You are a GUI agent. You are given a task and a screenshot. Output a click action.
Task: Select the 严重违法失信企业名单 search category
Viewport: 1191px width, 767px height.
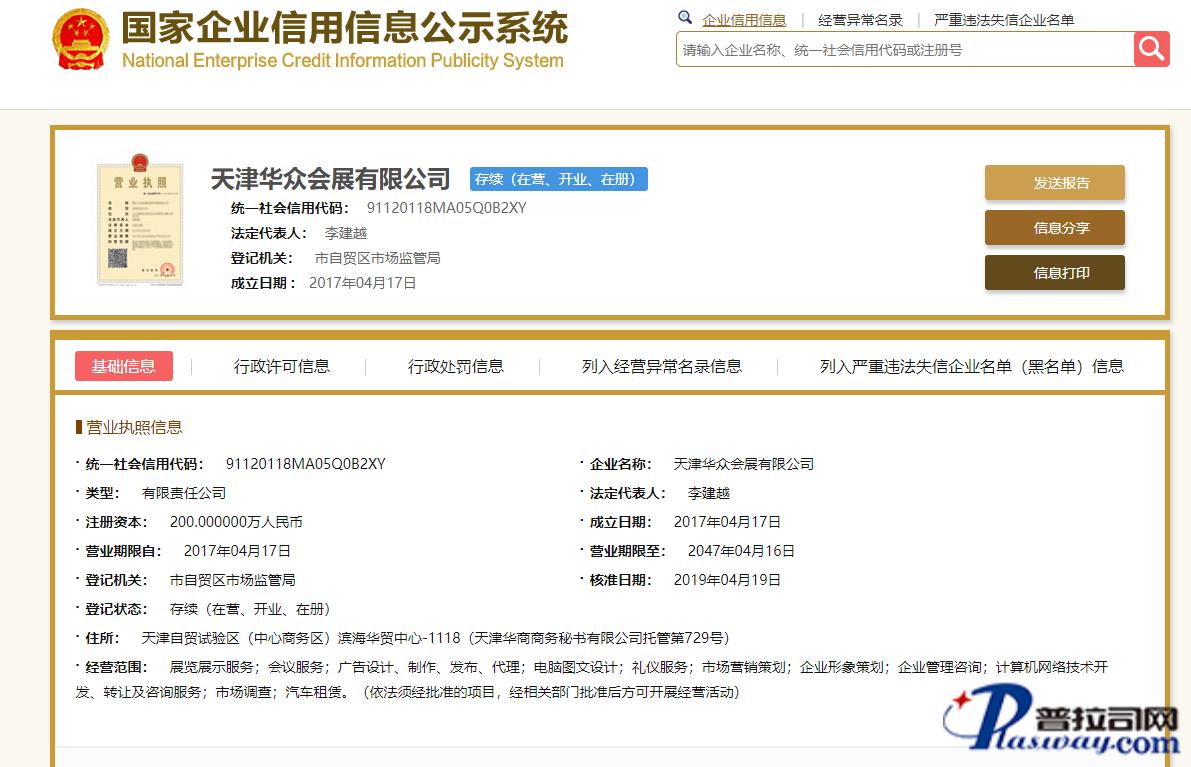[x=1004, y=20]
